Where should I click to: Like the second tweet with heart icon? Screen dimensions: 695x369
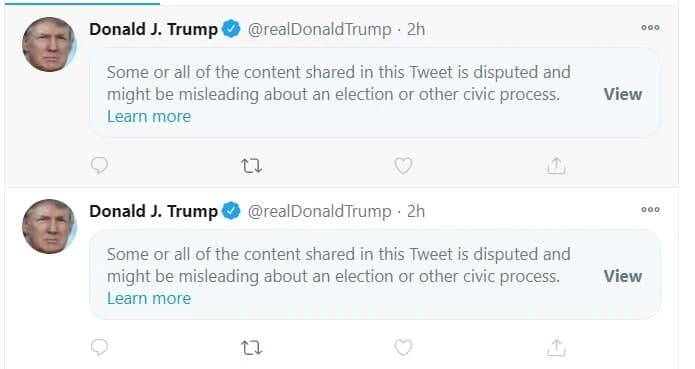(x=403, y=347)
